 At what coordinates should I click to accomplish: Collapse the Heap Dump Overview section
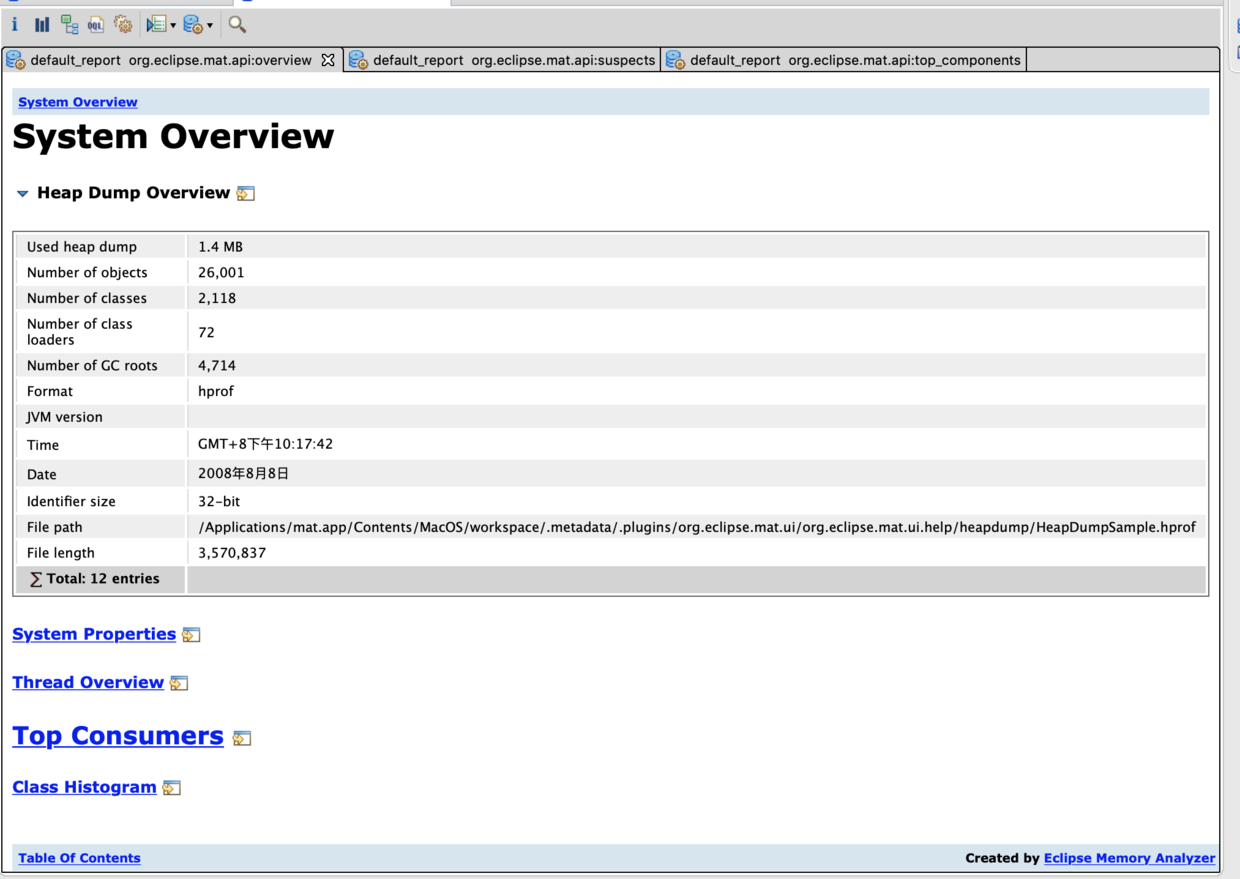pos(22,193)
